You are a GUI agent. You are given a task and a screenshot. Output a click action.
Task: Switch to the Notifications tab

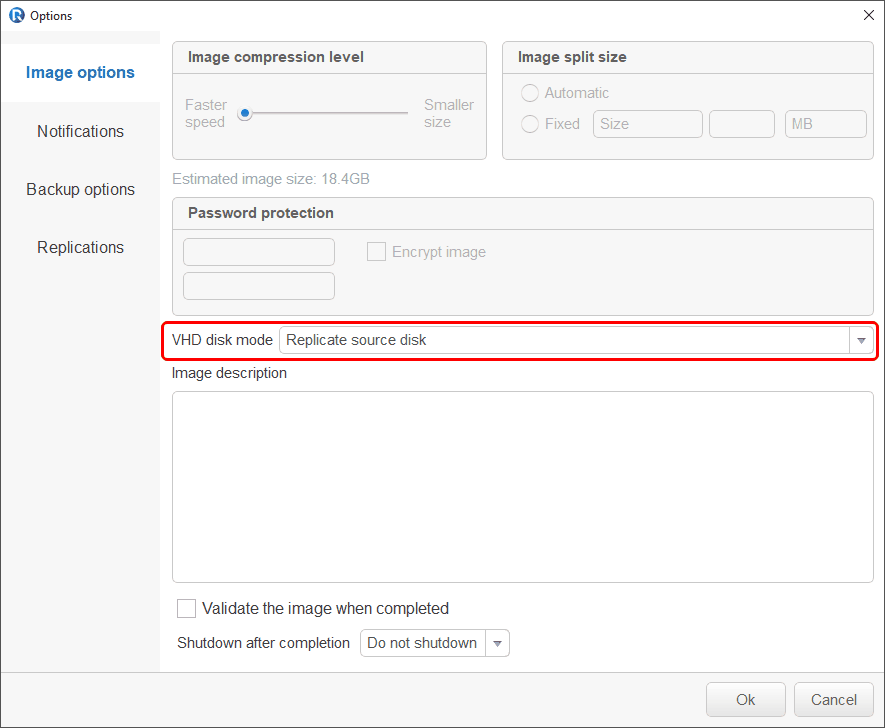coord(81,131)
